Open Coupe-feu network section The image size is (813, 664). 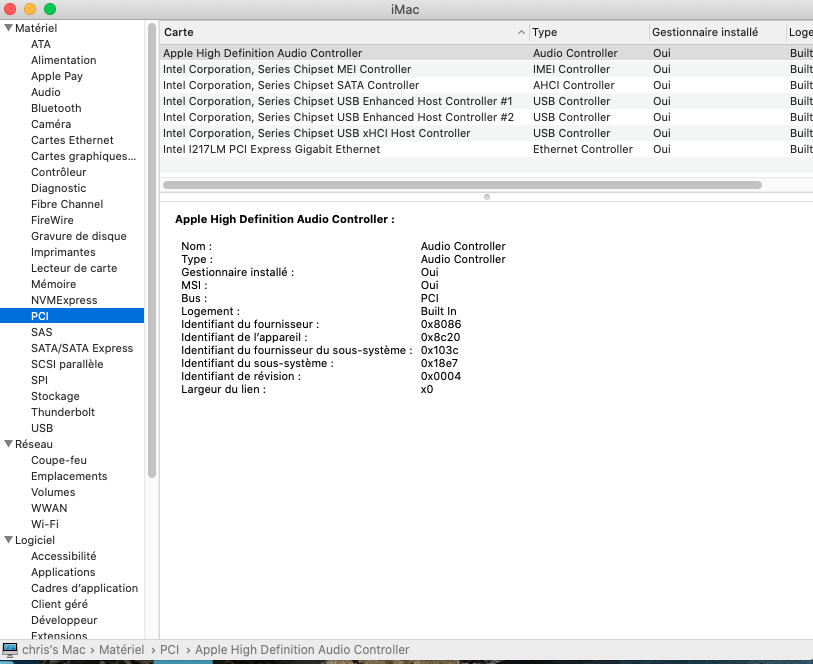pyautogui.click(x=59, y=460)
